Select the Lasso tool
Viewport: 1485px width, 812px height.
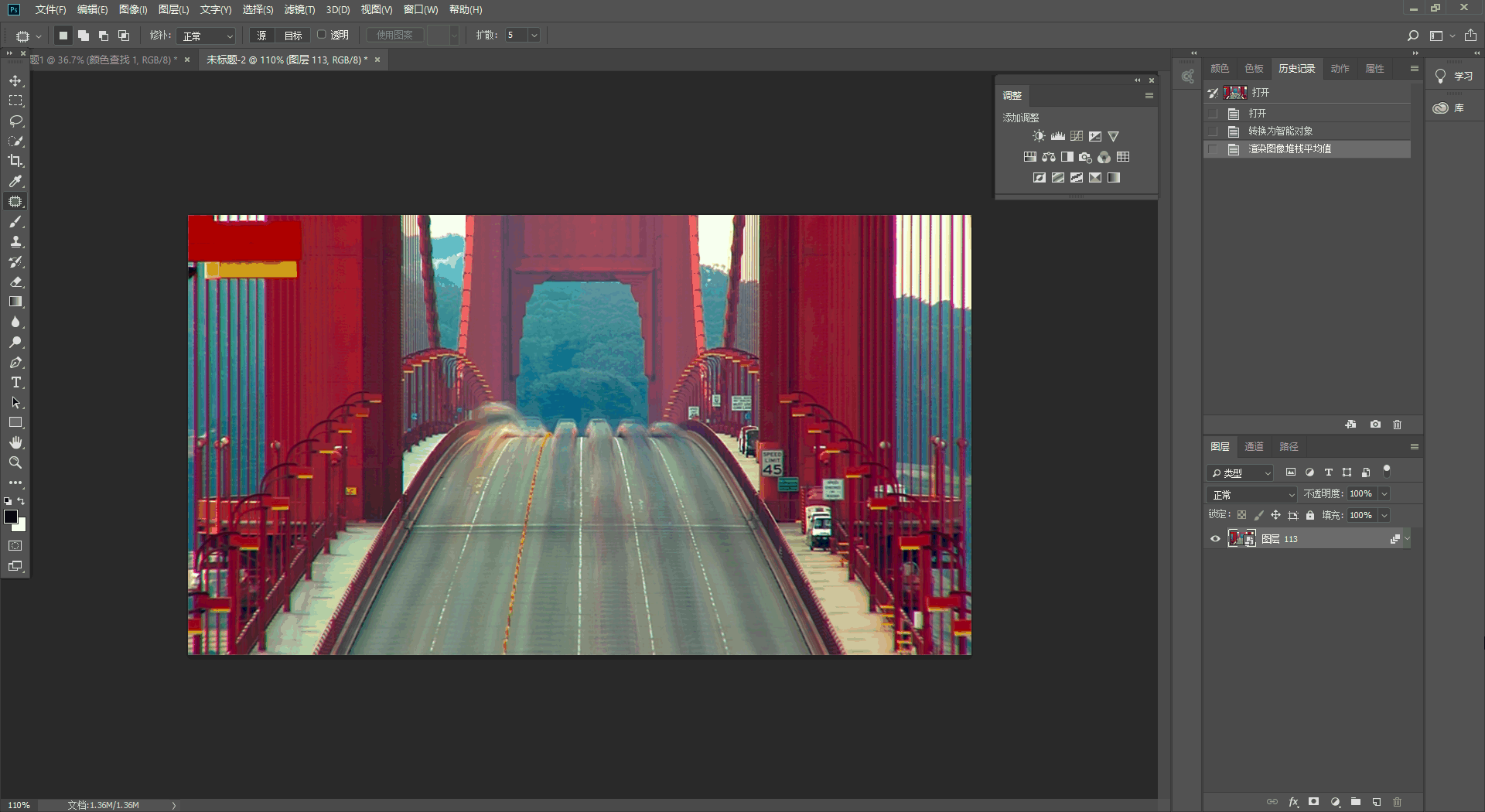[x=15, y=121]
